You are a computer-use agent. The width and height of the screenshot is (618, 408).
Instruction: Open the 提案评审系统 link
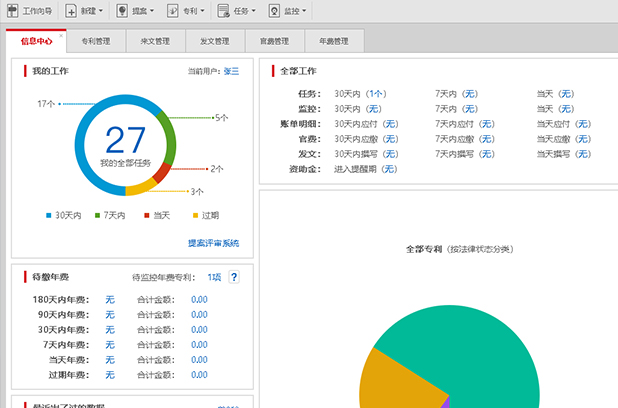pyautogui.click(x=213, y=243)
